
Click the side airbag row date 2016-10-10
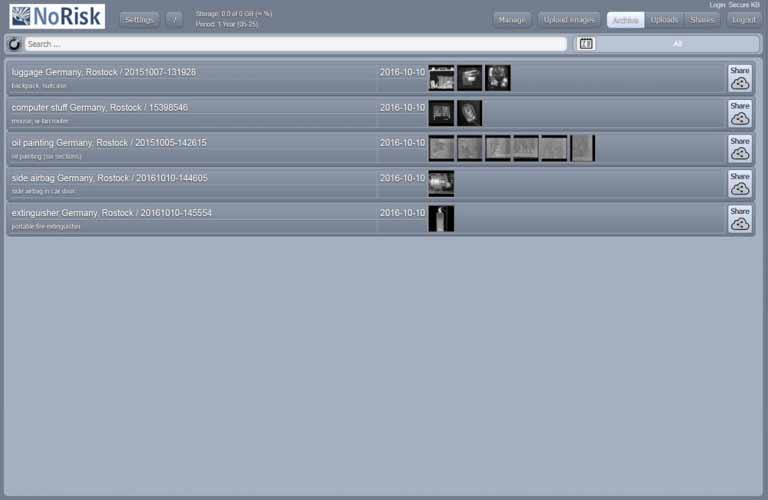[x=402, y=178]
